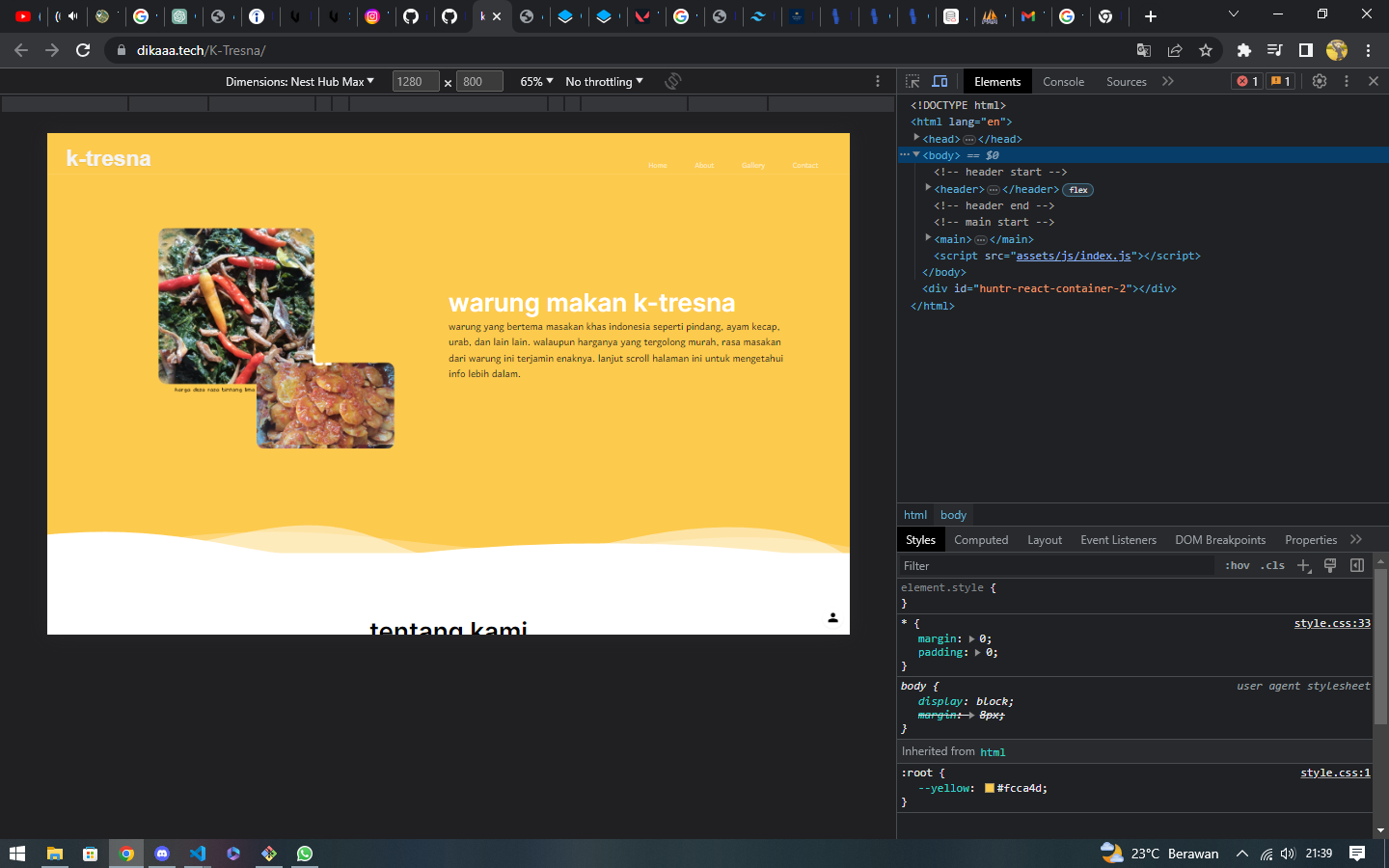Screen dimensions: 1389x868
Task: Open the #fcca4d yellow color swatch
Action: pos(989,789)
